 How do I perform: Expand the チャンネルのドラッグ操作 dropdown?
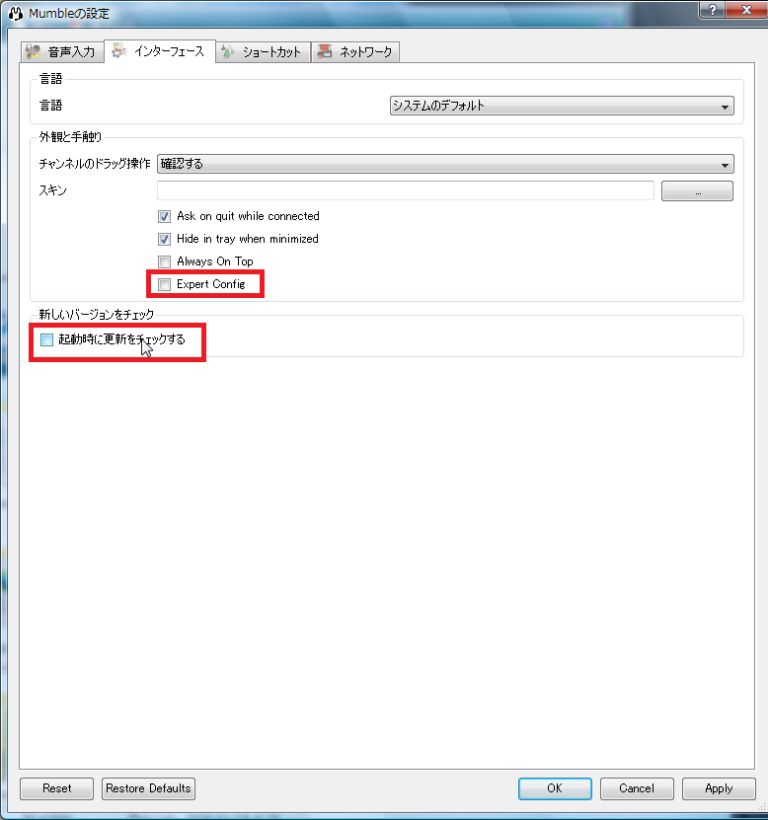tap(445, 164)
